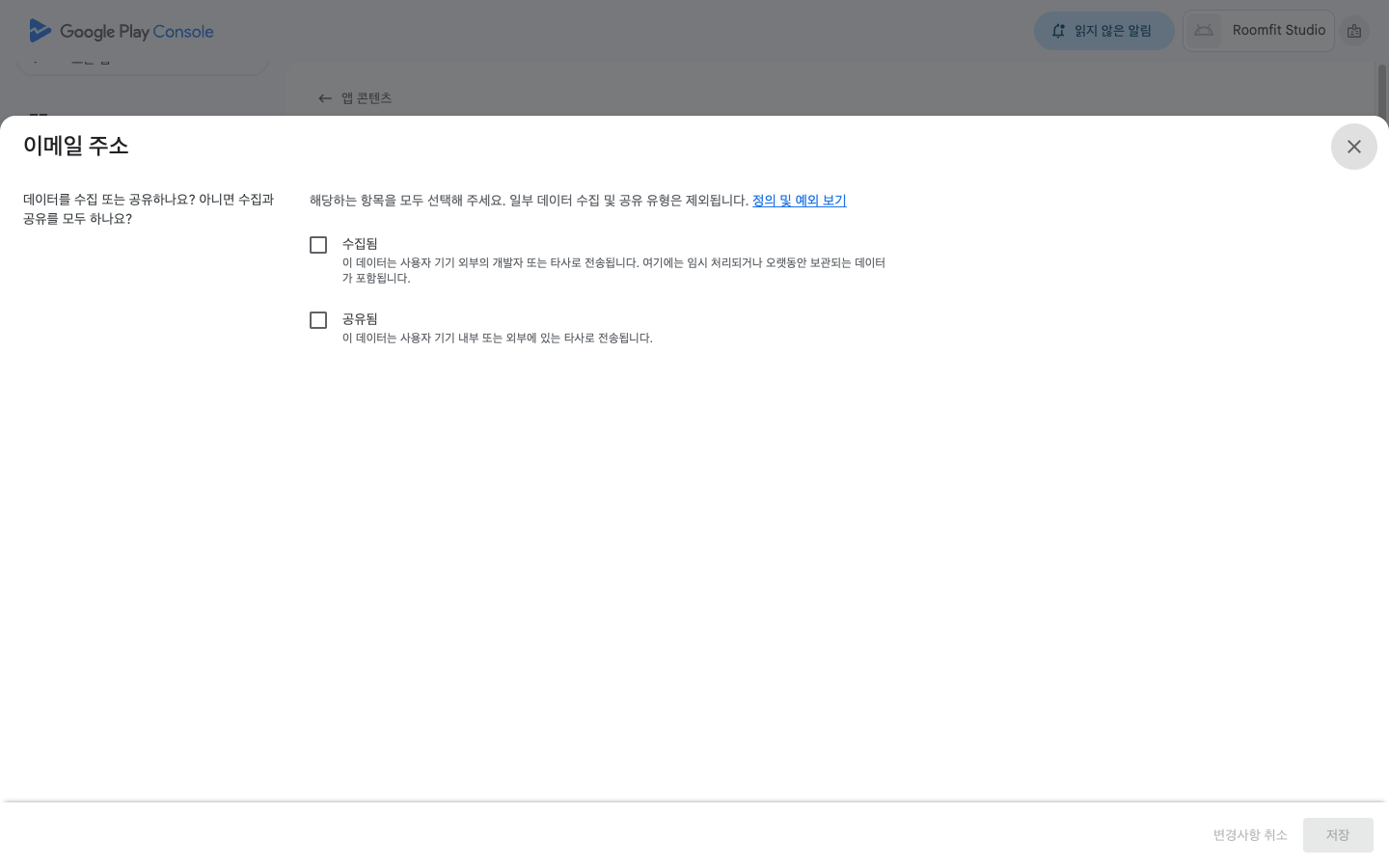Close the 이메일 주소 dialog

(1353, 147)
